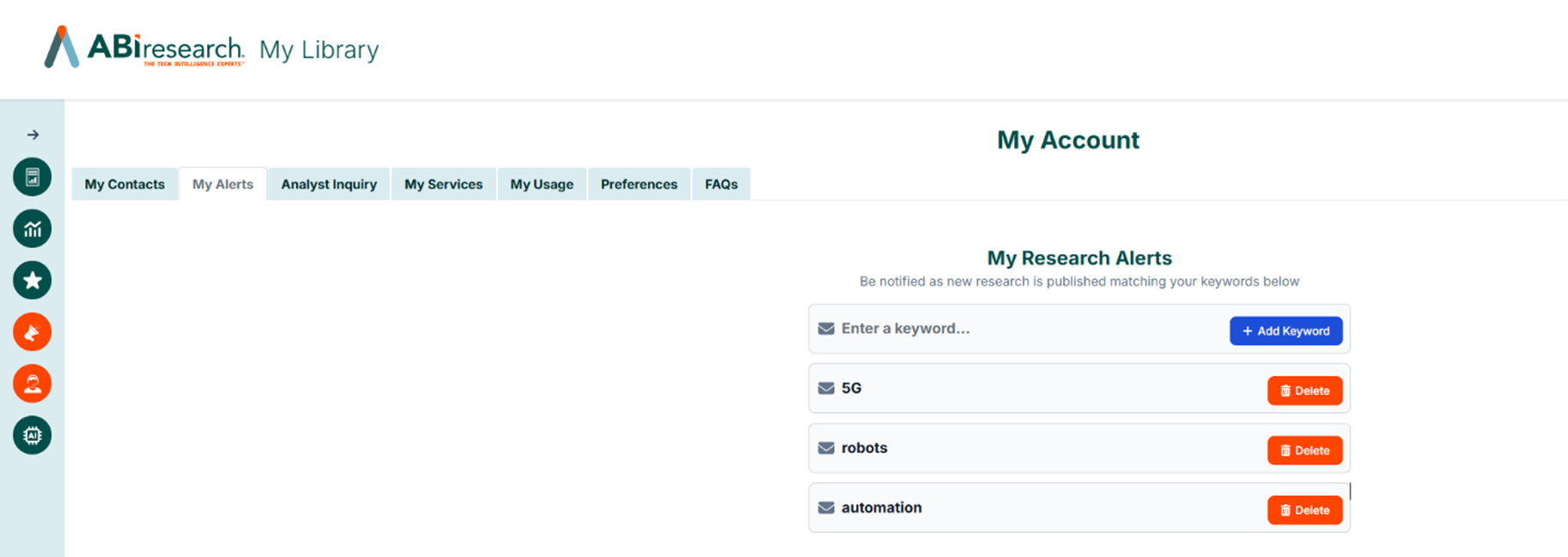The image size is (1568, 557).
Task: Switch to the My Contacts tab
Action: click(125, 185)
